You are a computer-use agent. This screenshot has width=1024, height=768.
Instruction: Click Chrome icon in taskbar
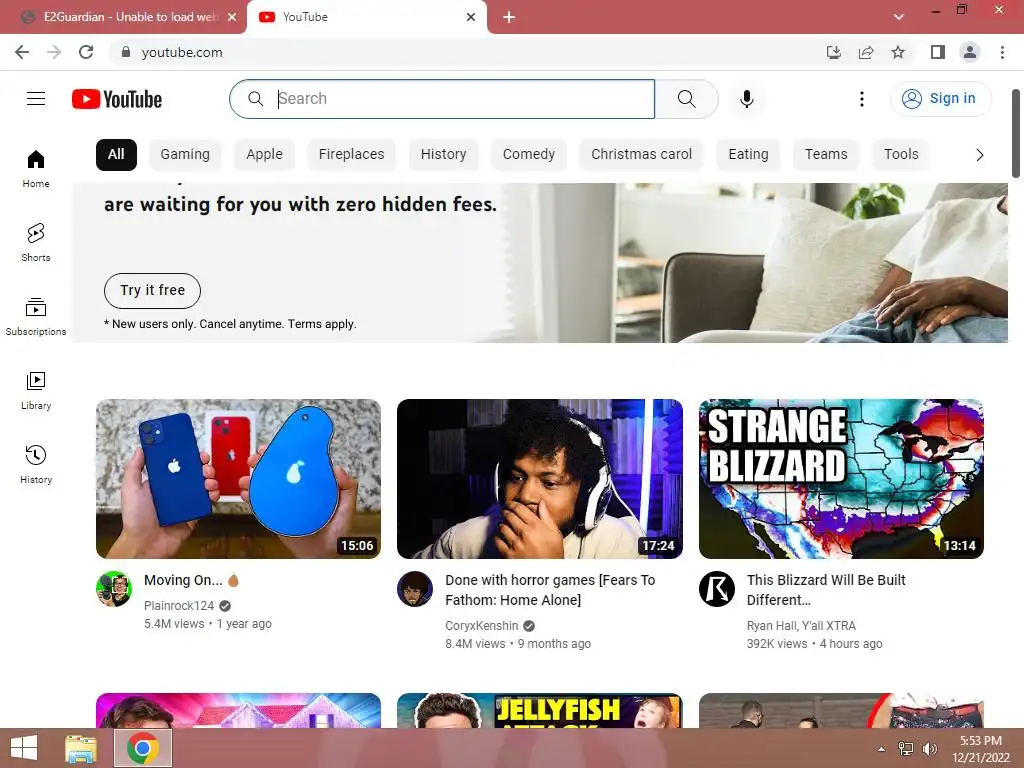click(x=143, y=748)
